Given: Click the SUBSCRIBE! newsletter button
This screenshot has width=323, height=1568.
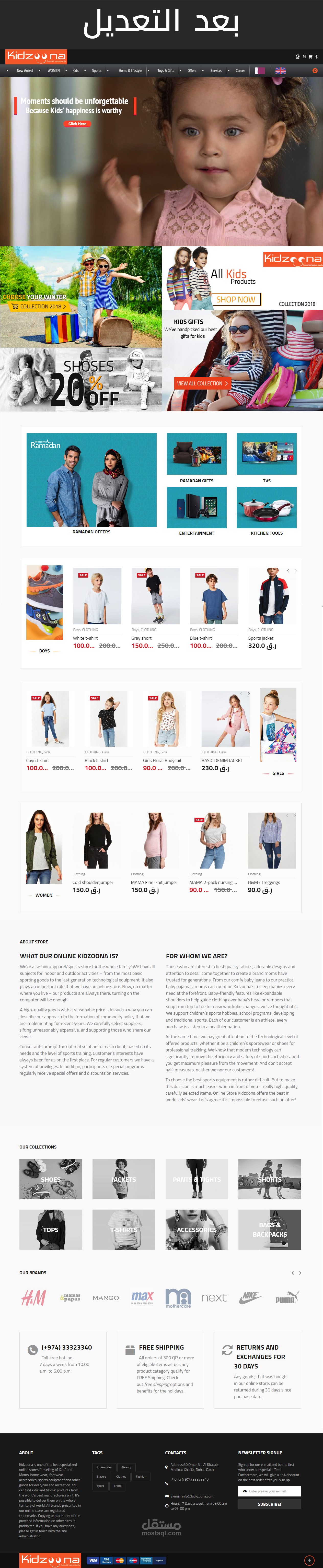Looking at the screenshot, I should pos(269,1504).
